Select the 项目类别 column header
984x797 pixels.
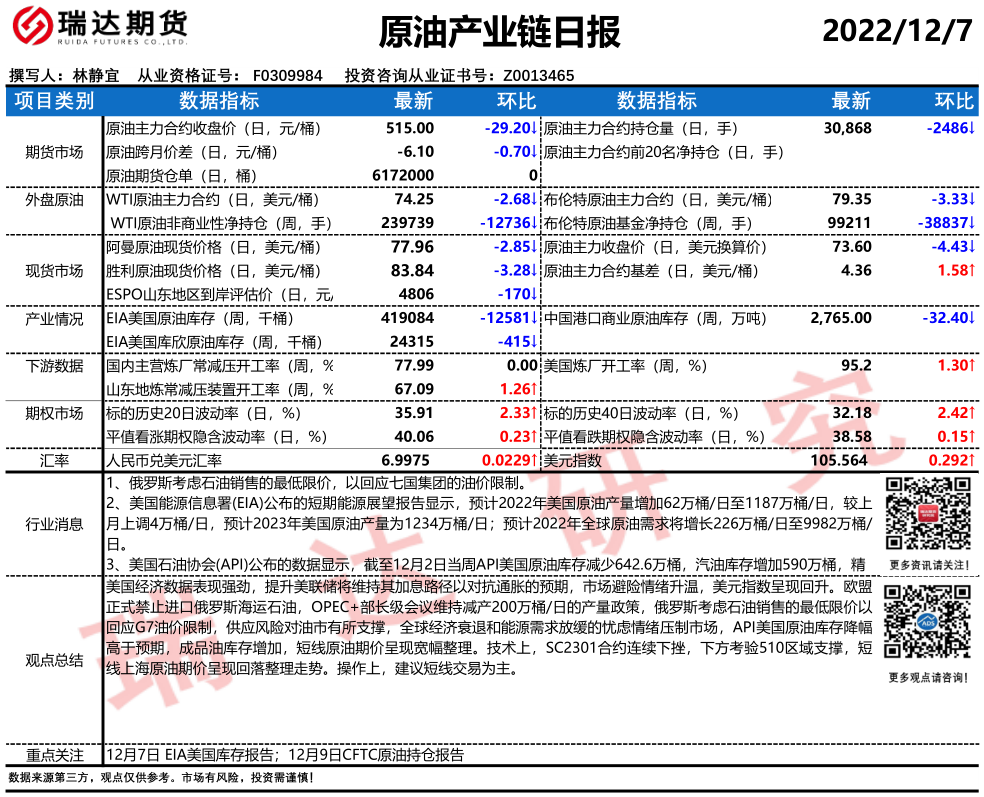(x=54, y=101)
